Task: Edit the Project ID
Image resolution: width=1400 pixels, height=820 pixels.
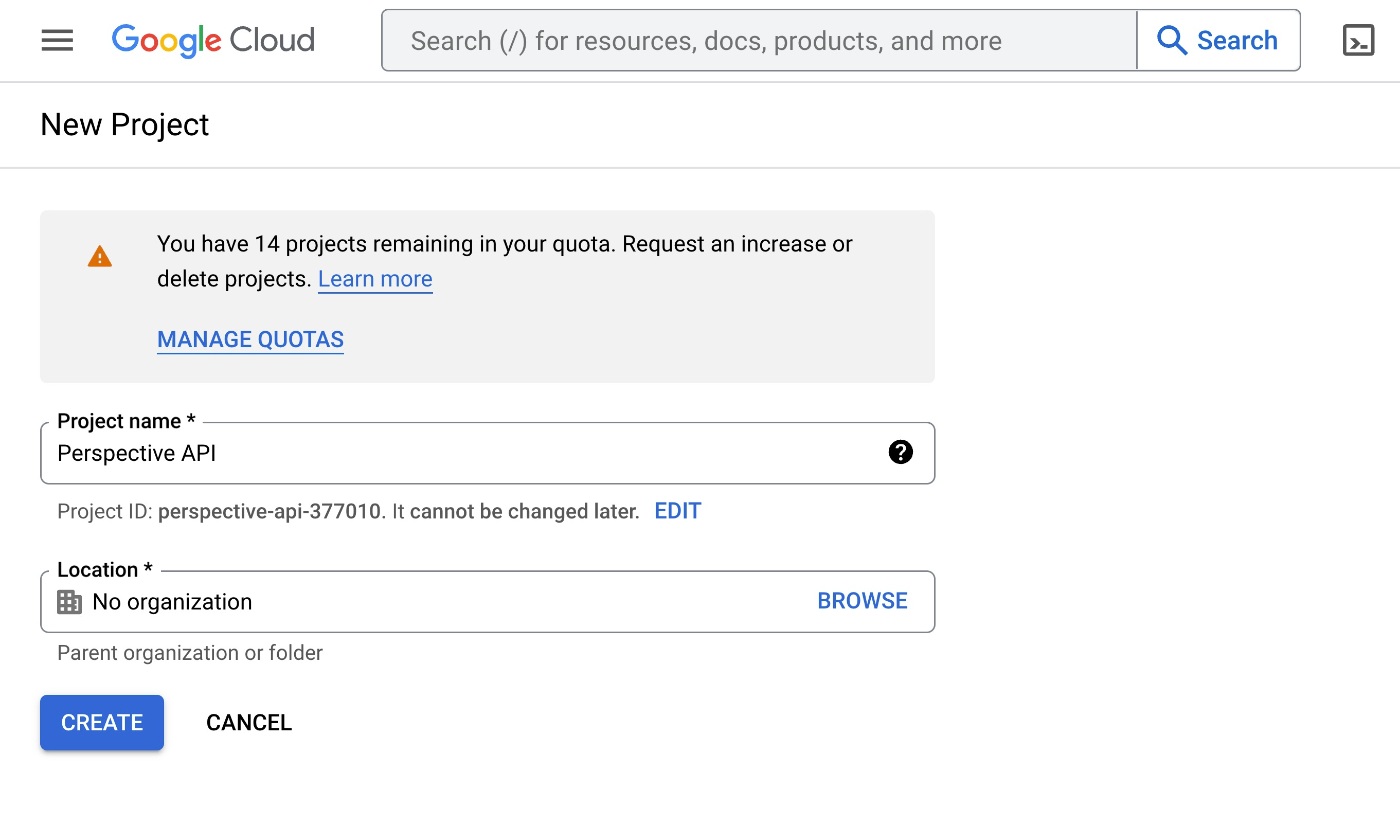Action: tap(678, 511)
